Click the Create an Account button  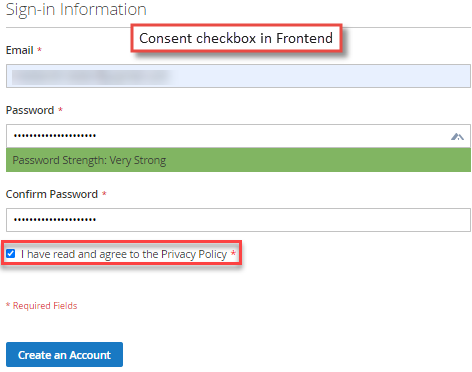coord(64,355)
